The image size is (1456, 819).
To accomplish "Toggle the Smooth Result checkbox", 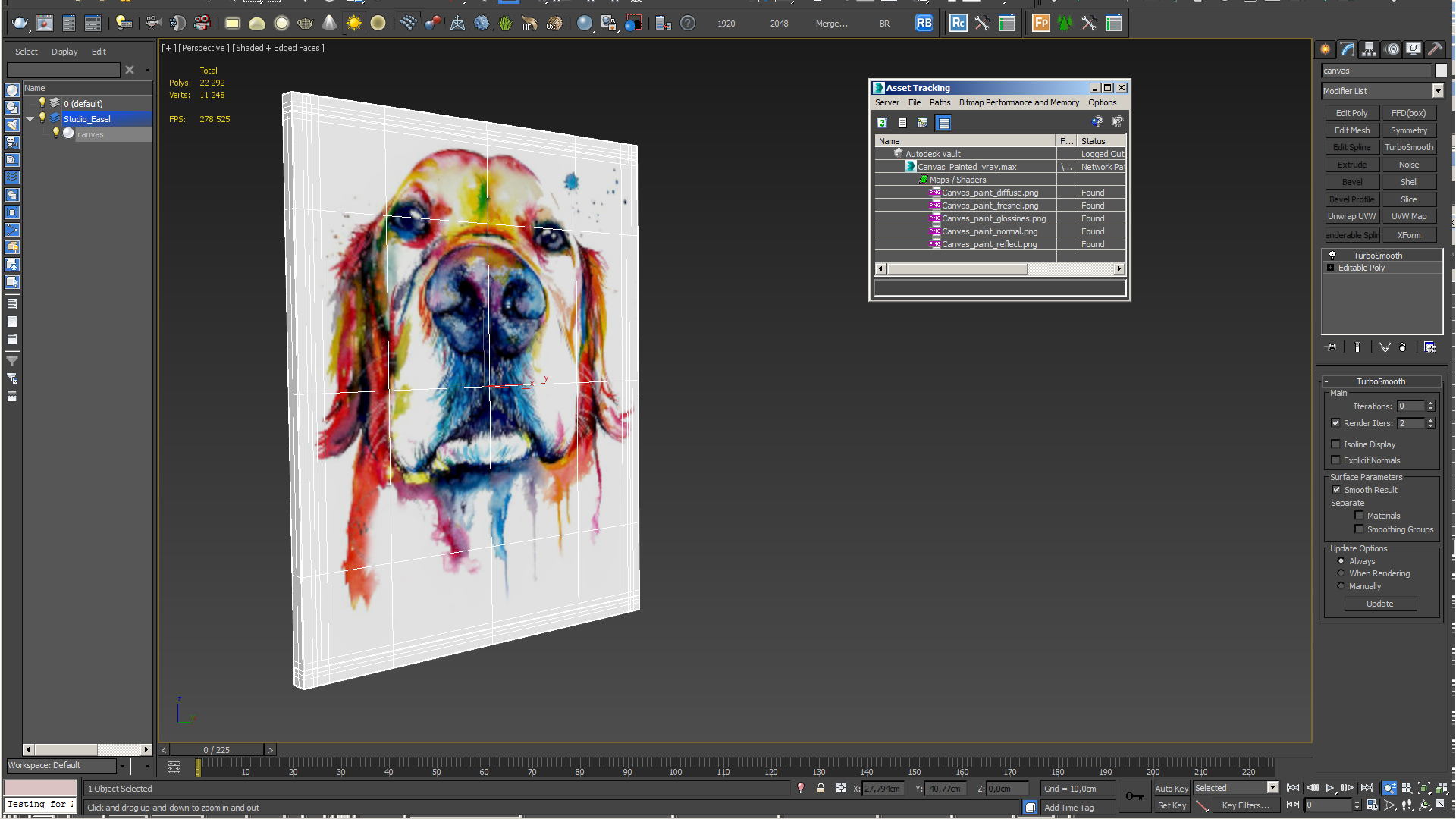I will point(1336,490).
